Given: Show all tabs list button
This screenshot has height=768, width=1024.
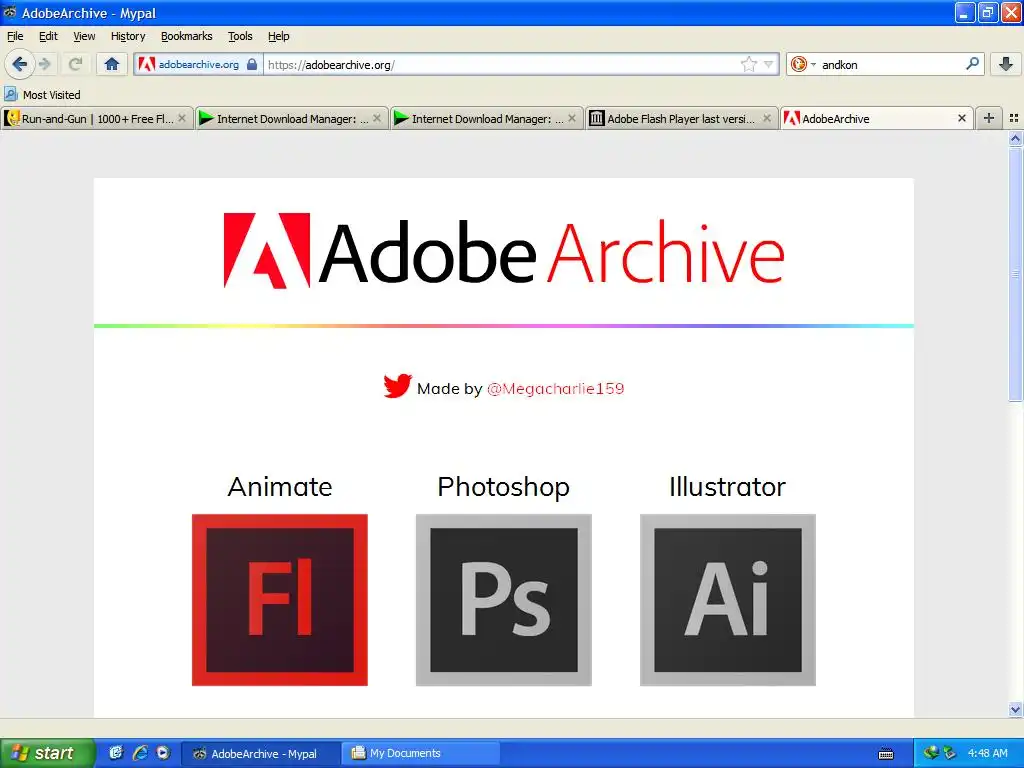Looking at the screenshot, I should tap(1014, 118).
